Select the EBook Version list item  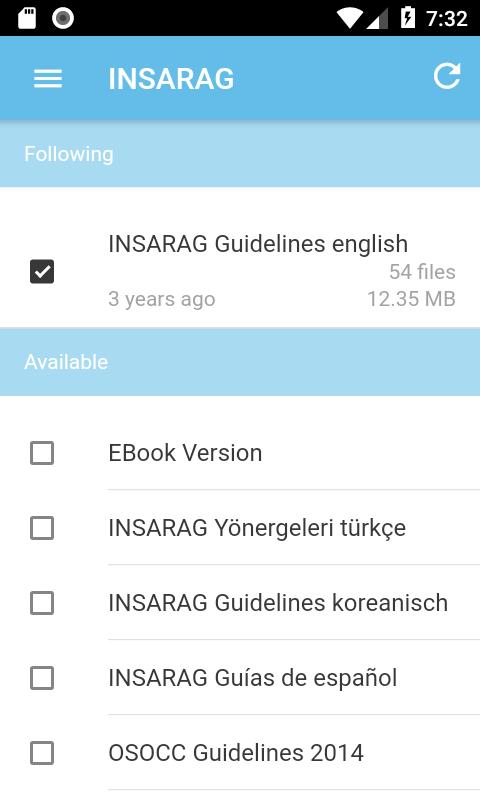point(240,453)
